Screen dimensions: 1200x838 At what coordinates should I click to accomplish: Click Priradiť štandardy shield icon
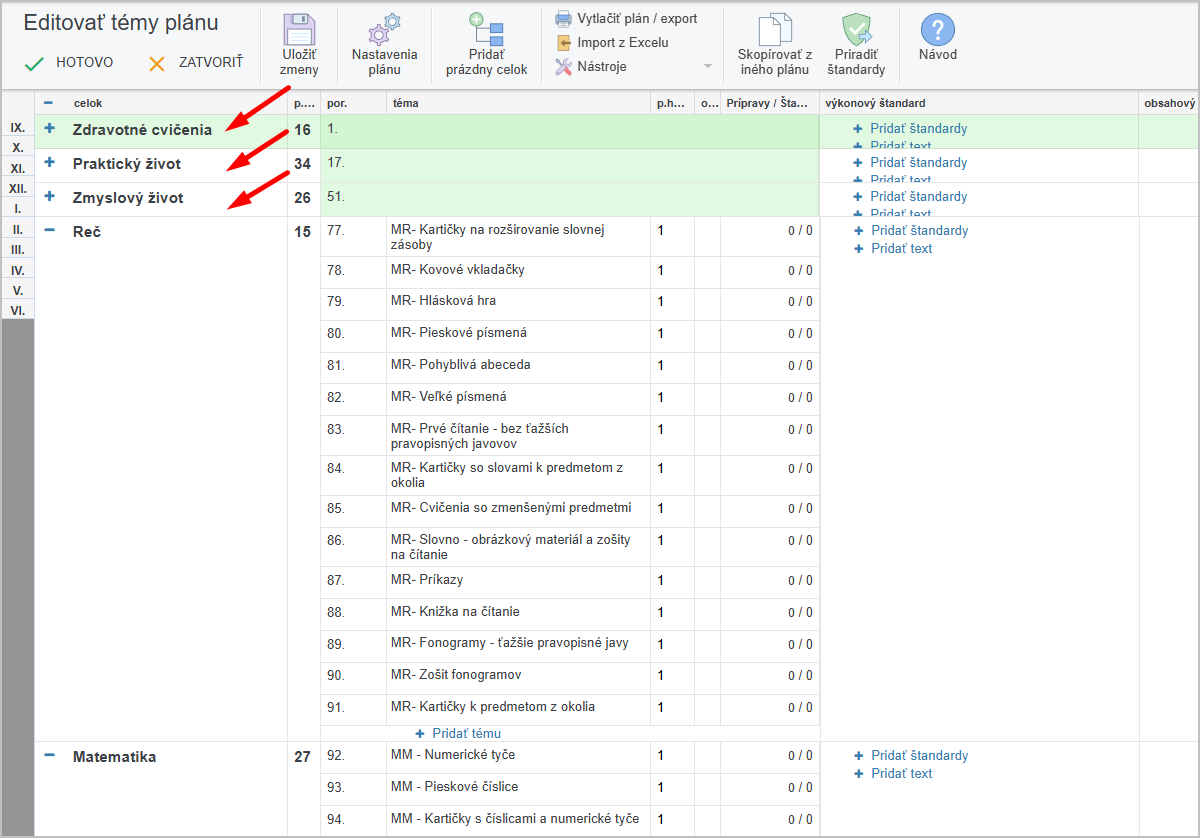coord(856,30)
